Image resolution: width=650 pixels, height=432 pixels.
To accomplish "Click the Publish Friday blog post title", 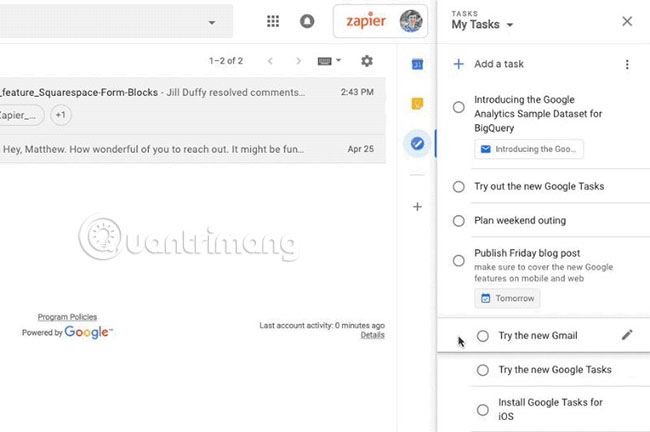I will [527, 253].
